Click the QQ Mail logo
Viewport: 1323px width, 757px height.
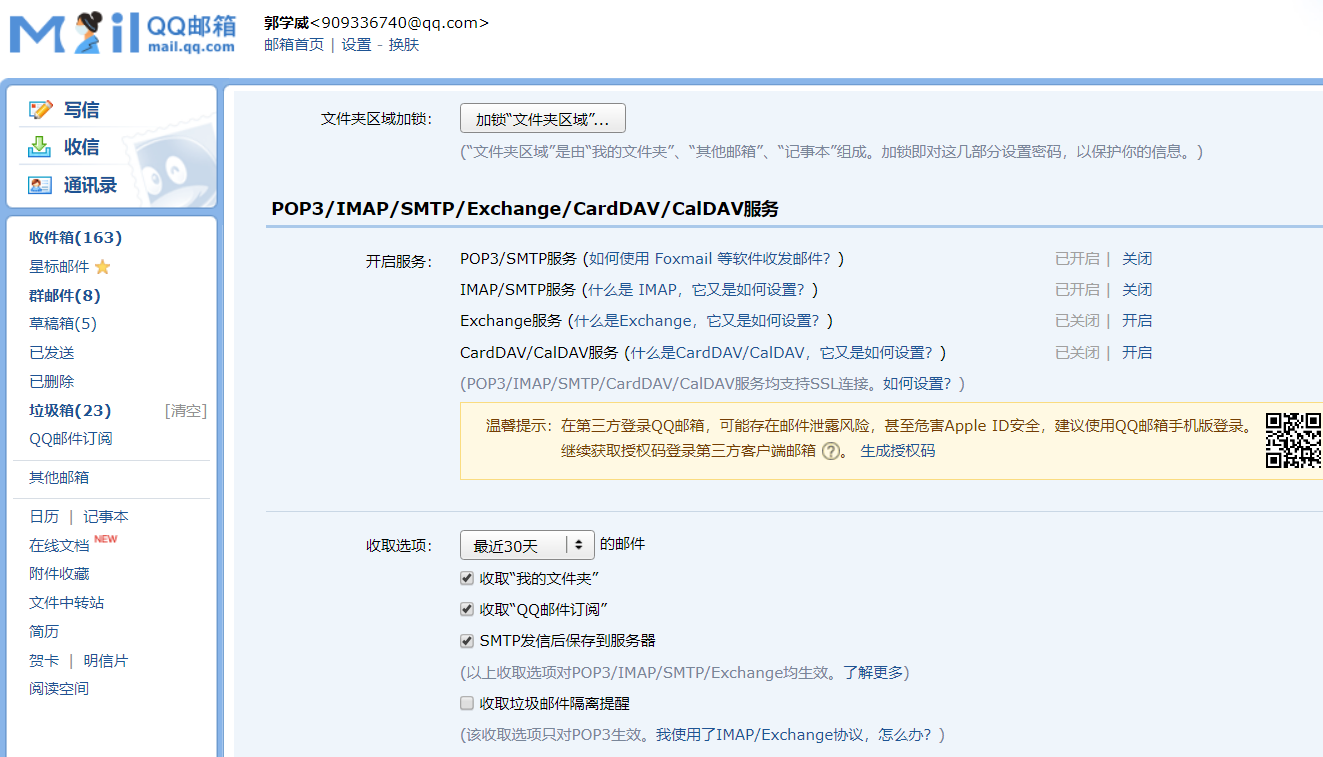(x=122, y=34)
